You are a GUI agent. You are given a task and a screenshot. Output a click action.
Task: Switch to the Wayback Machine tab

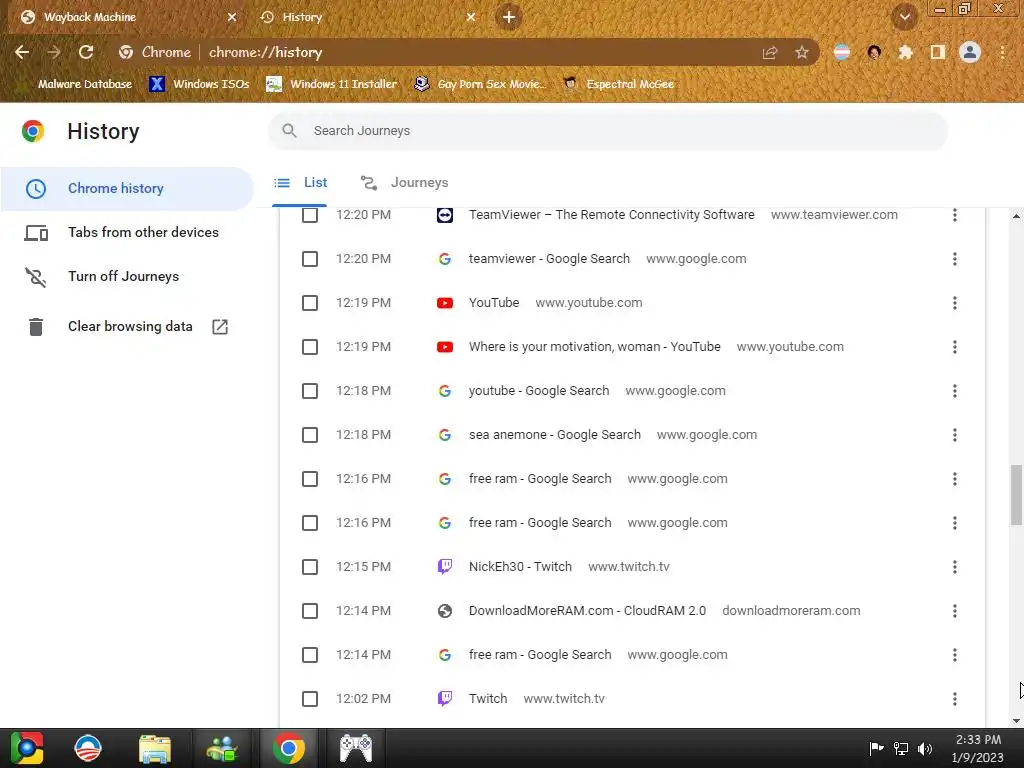click(124, 17)
